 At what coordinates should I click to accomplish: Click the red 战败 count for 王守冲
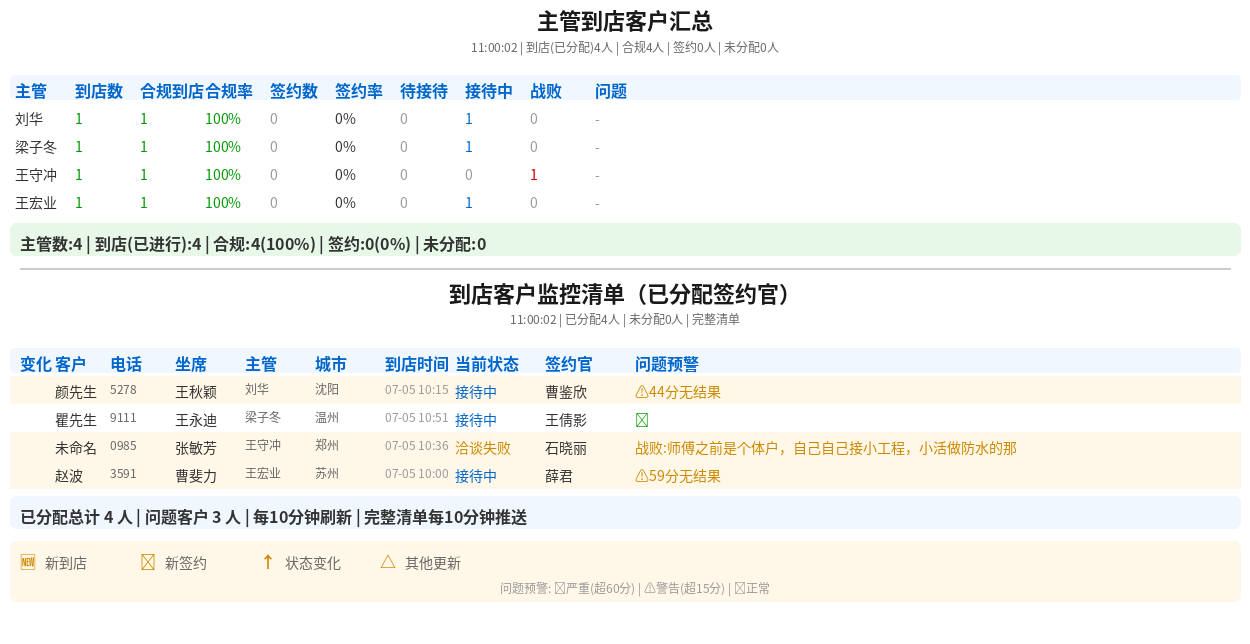pyautogui.click(x=534, y=175)
